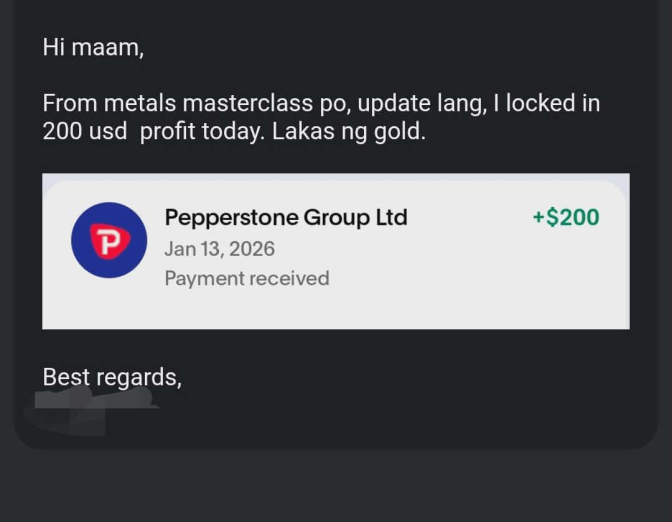Tap the Payment received status text
This screenshot has width=672, height=522.
click(246, 278)
